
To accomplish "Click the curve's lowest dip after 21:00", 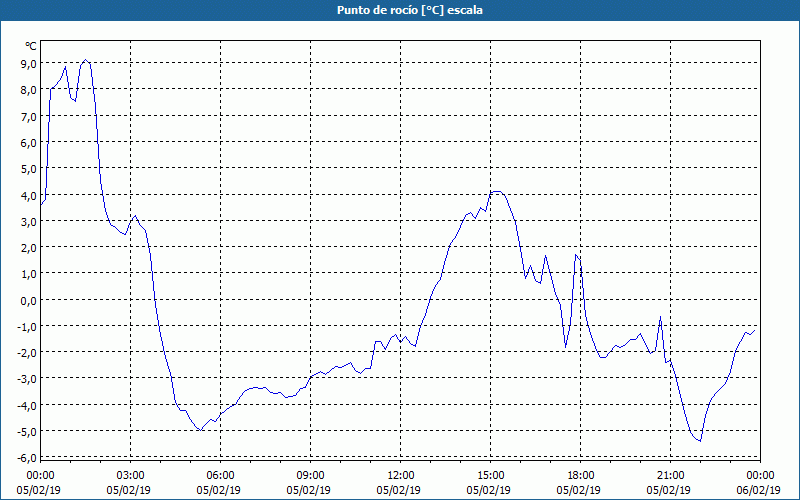I will click(x=701, y=441).
